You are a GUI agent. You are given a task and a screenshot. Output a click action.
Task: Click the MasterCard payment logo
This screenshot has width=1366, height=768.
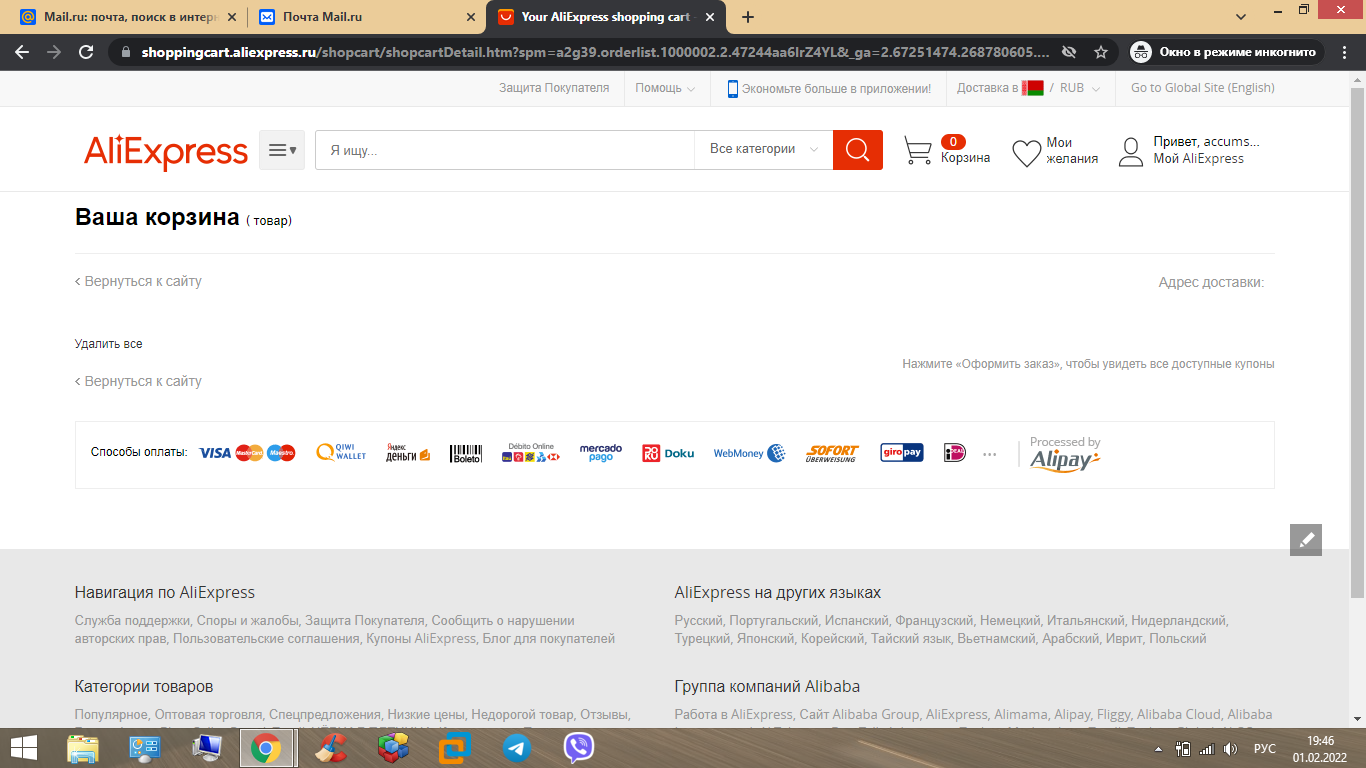click(249, 453)
